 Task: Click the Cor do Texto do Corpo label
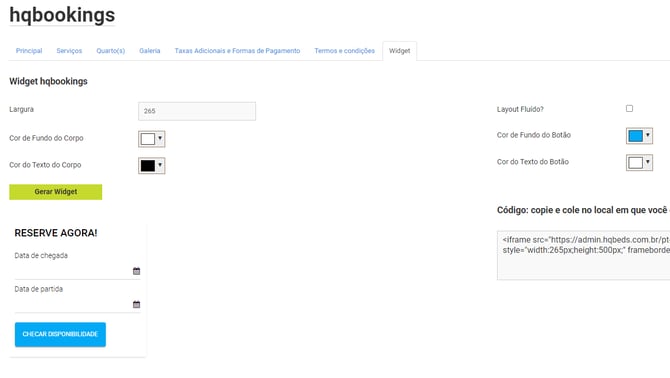[45, 165]
